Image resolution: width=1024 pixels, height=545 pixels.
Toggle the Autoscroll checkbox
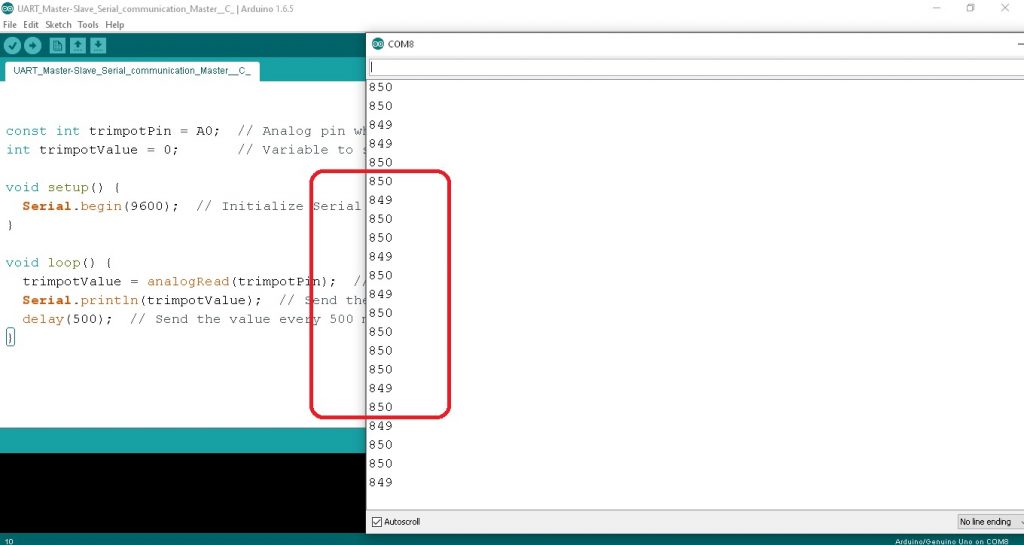[376, 522]
